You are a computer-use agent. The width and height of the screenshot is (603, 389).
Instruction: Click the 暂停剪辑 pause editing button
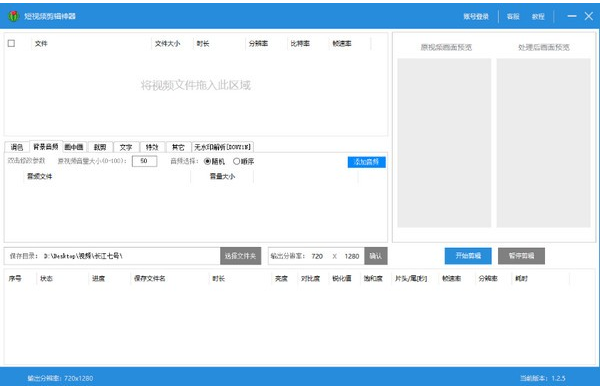[x=521, y=256]
